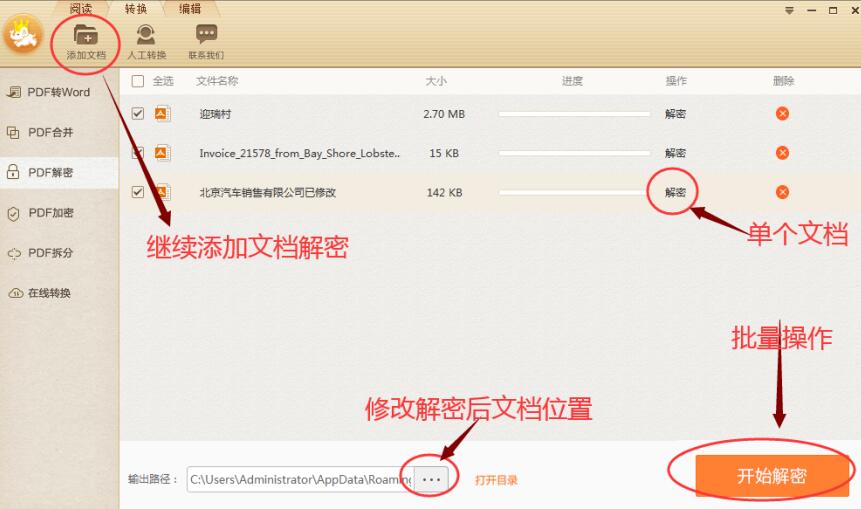Click progress bar of 迎瑞村 row
The image size is (861, 509).
tap(574, 114)
